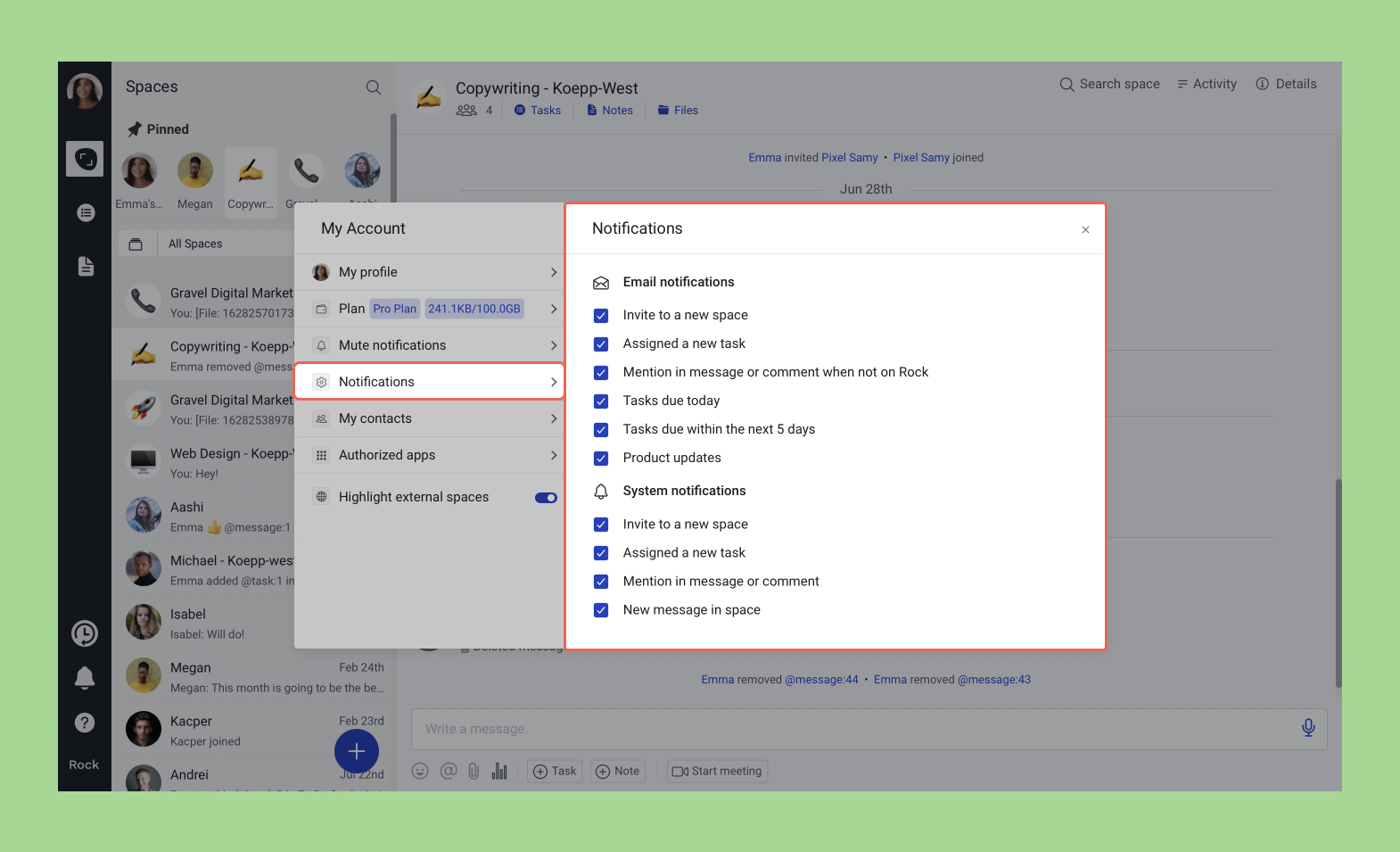
Task: Disable New message in space notification
Action: click(601, 610)
